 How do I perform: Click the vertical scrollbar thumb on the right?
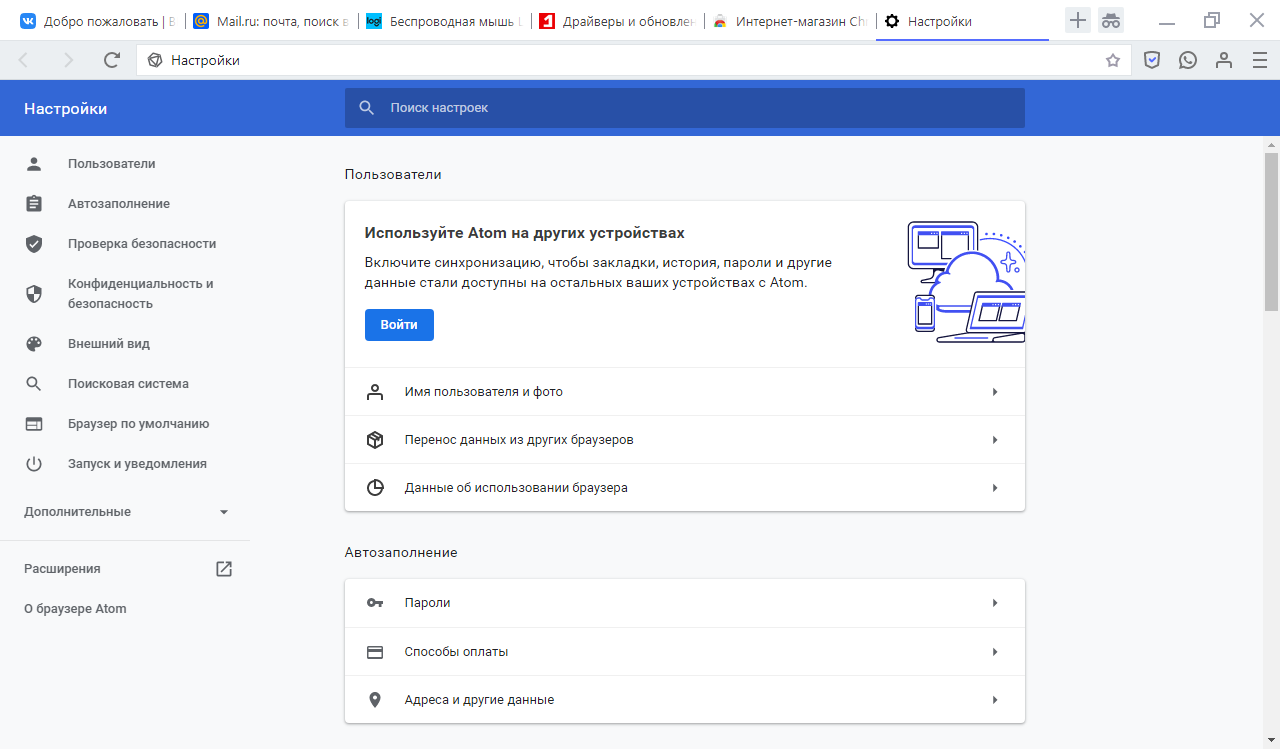(1272, 231)
